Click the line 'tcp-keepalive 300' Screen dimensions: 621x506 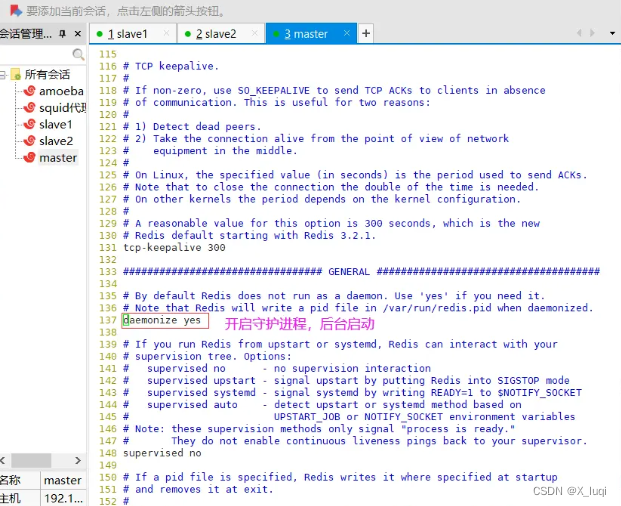[x=174, y=247]
